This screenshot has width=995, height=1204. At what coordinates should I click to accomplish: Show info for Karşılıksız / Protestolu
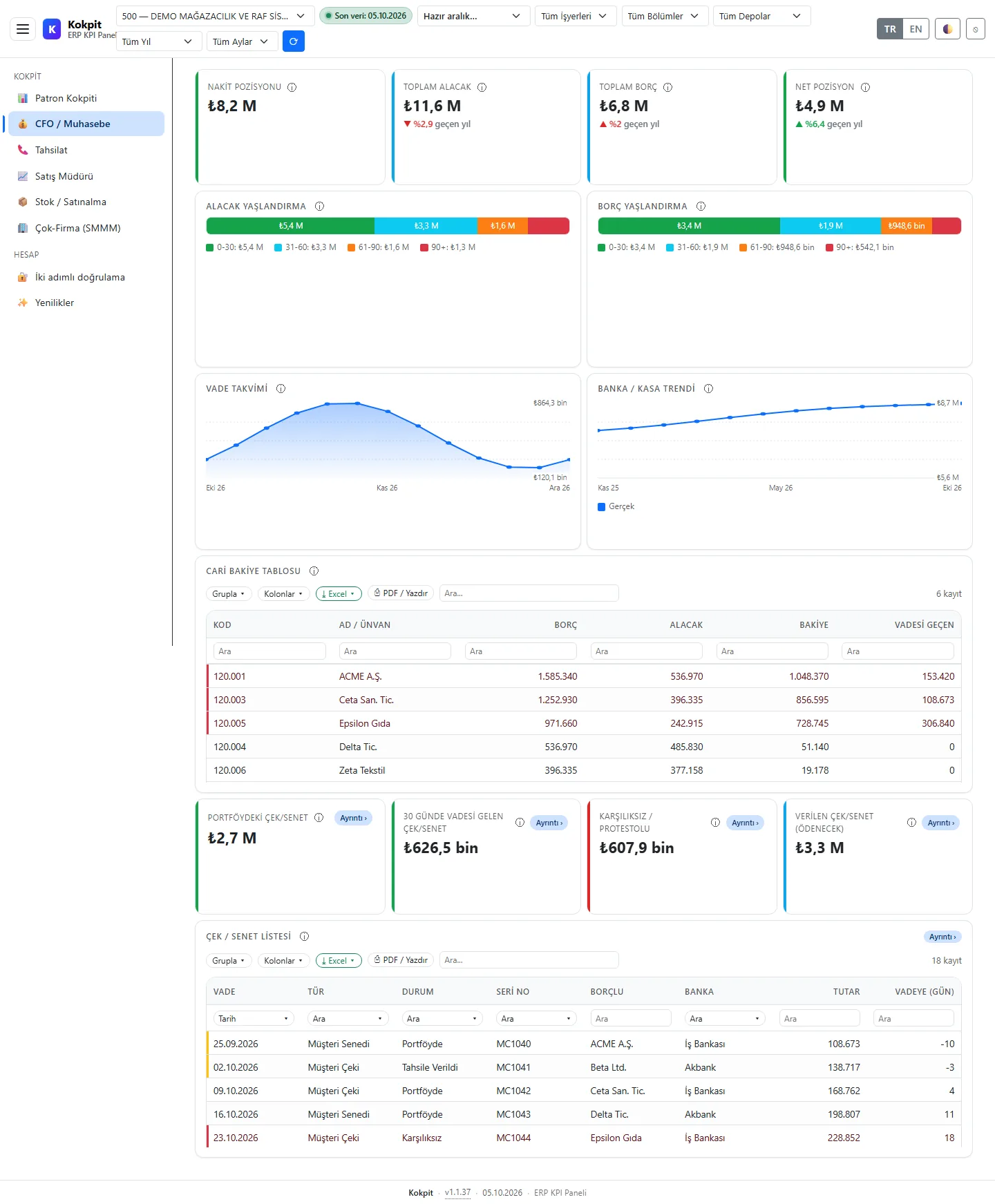click(716, 822)
